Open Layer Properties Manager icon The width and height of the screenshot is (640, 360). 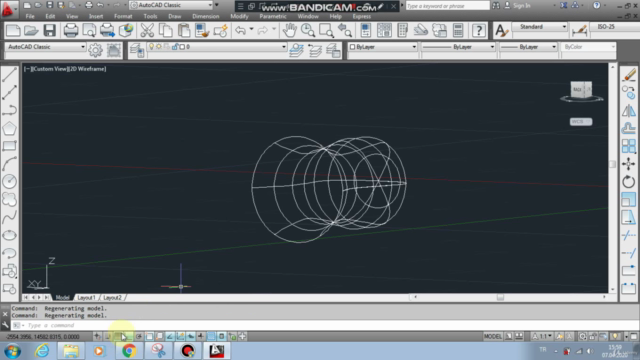coord(137,50)
